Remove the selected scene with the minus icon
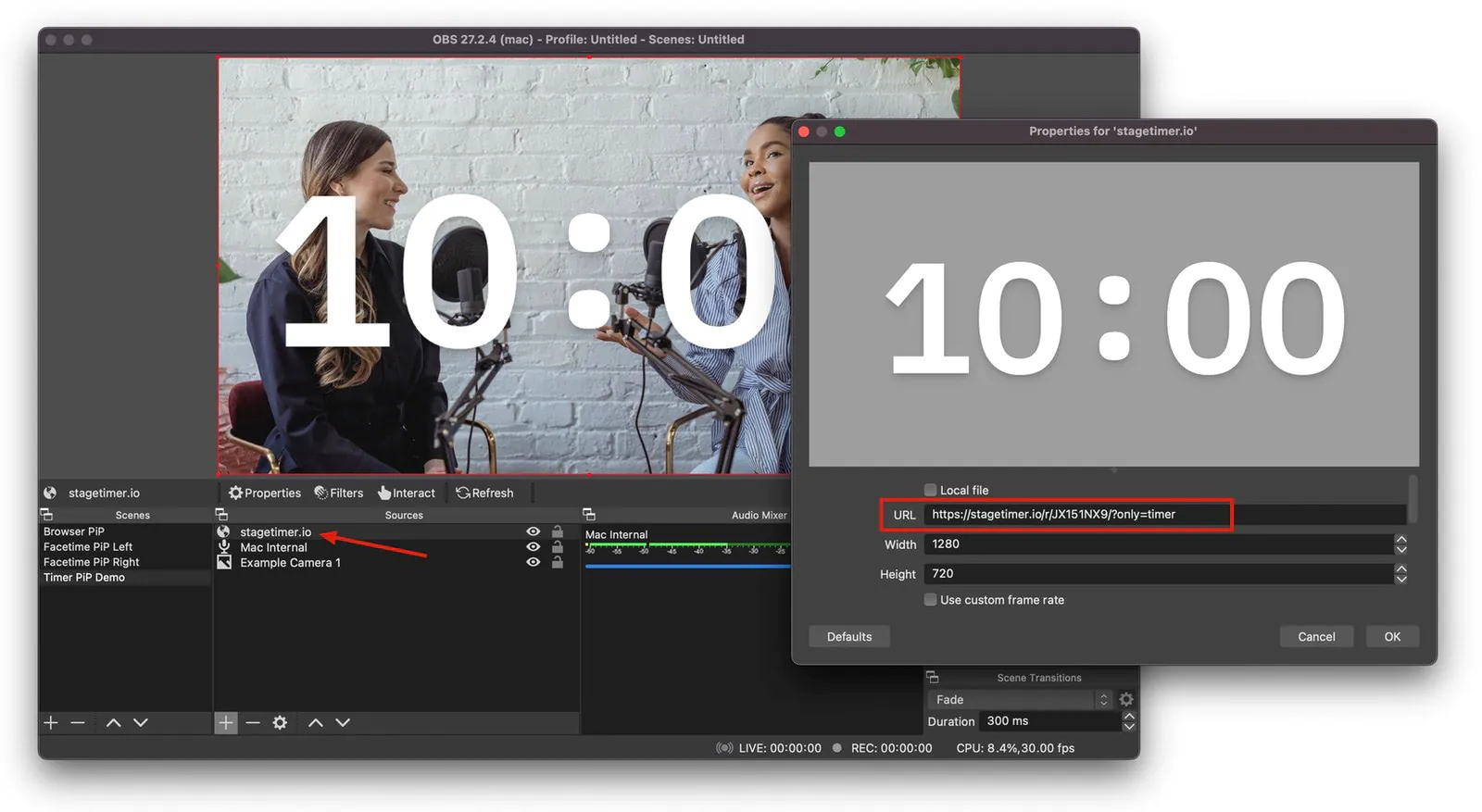This screenshot has width=1482, height=812. click(78, 722)
